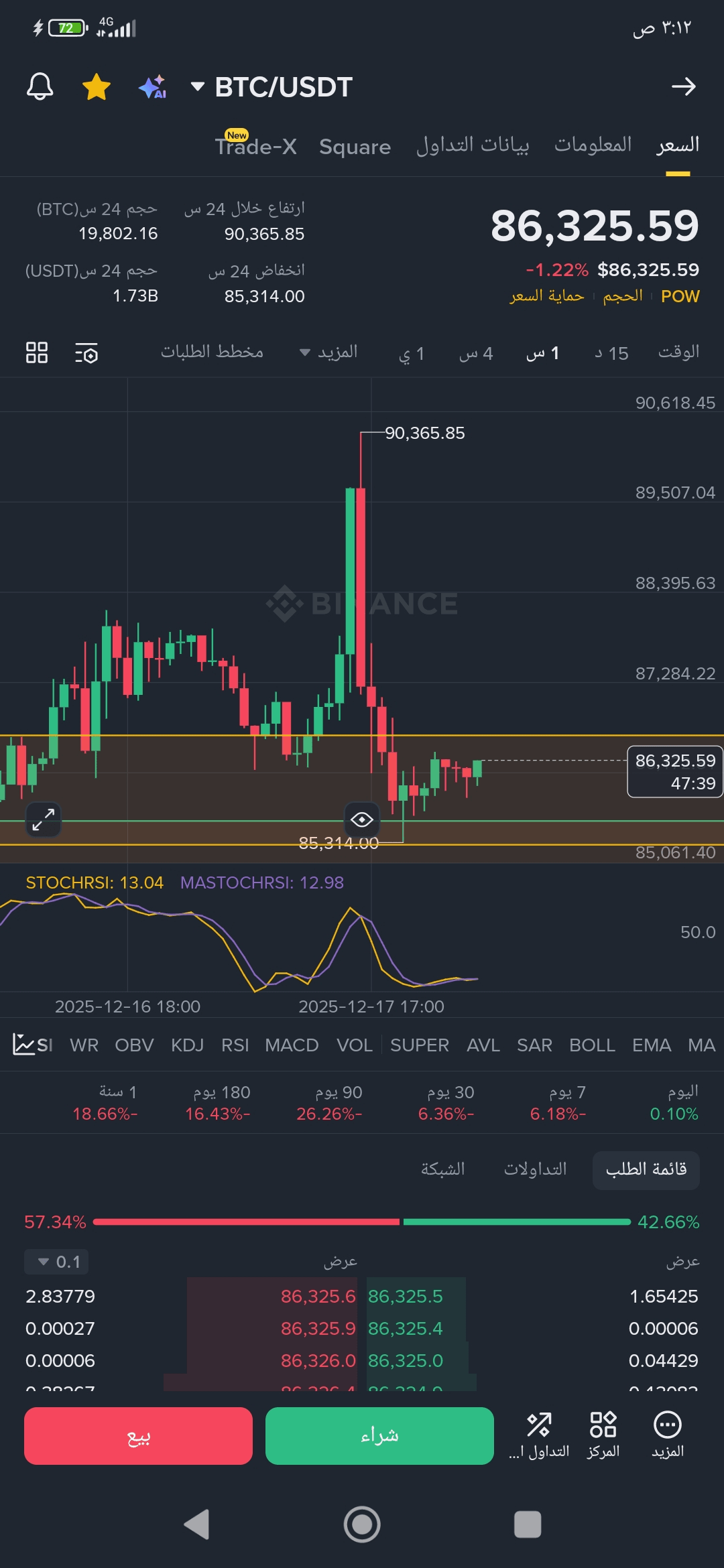Viewport: 724px width, 1568px height.
Task: Tap the POW tag
Action: point(680,296)
